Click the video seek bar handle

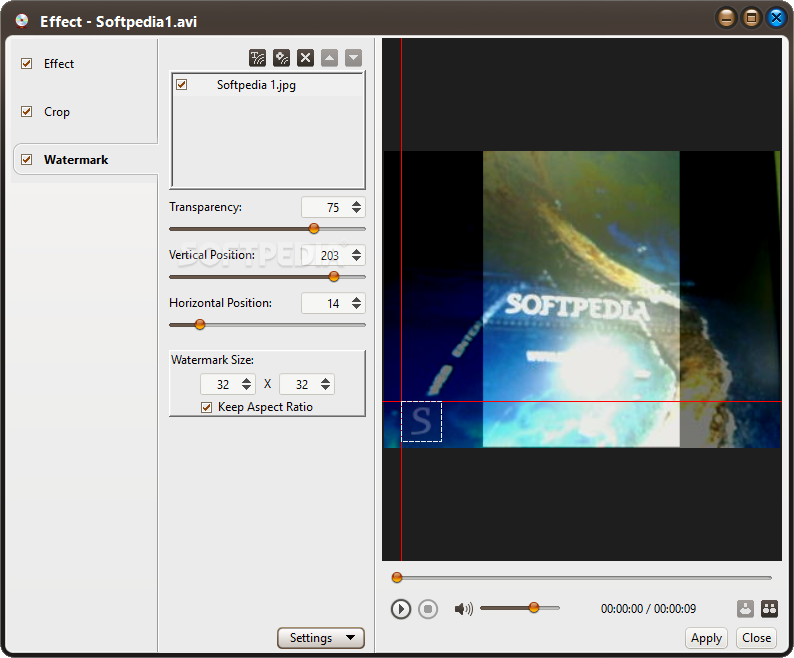pos(397,577)
